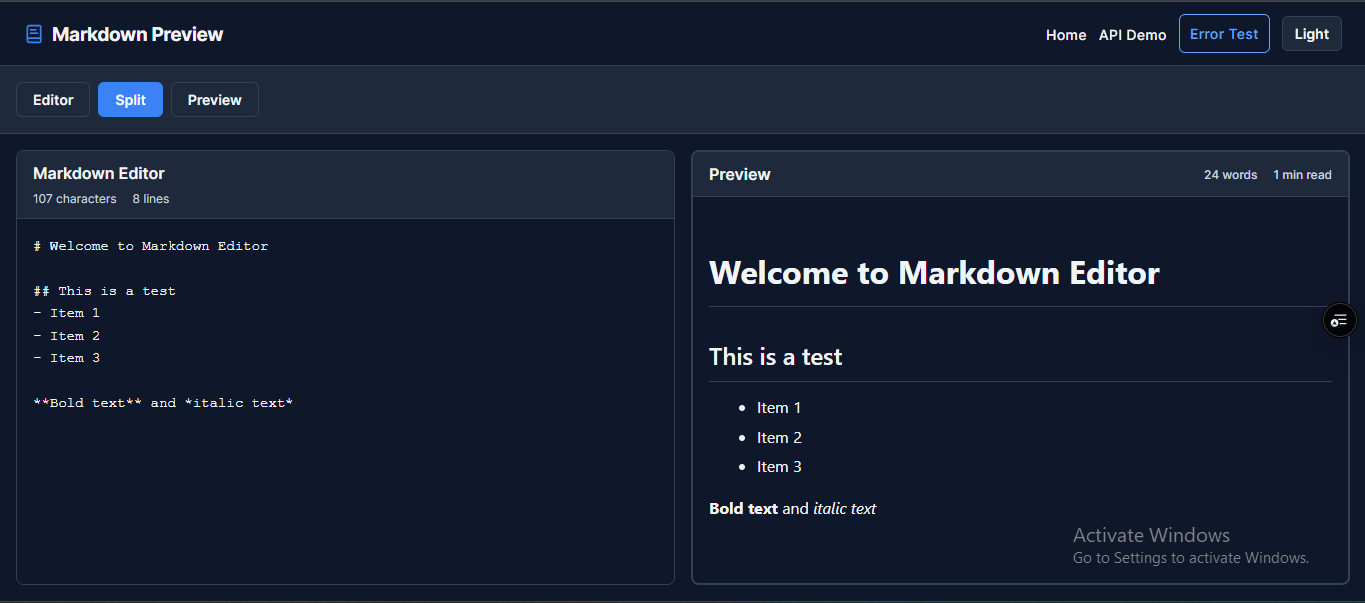Click inside the markdown editor text area
Screen dimensions: 1365x603
(x=345, y=400)
